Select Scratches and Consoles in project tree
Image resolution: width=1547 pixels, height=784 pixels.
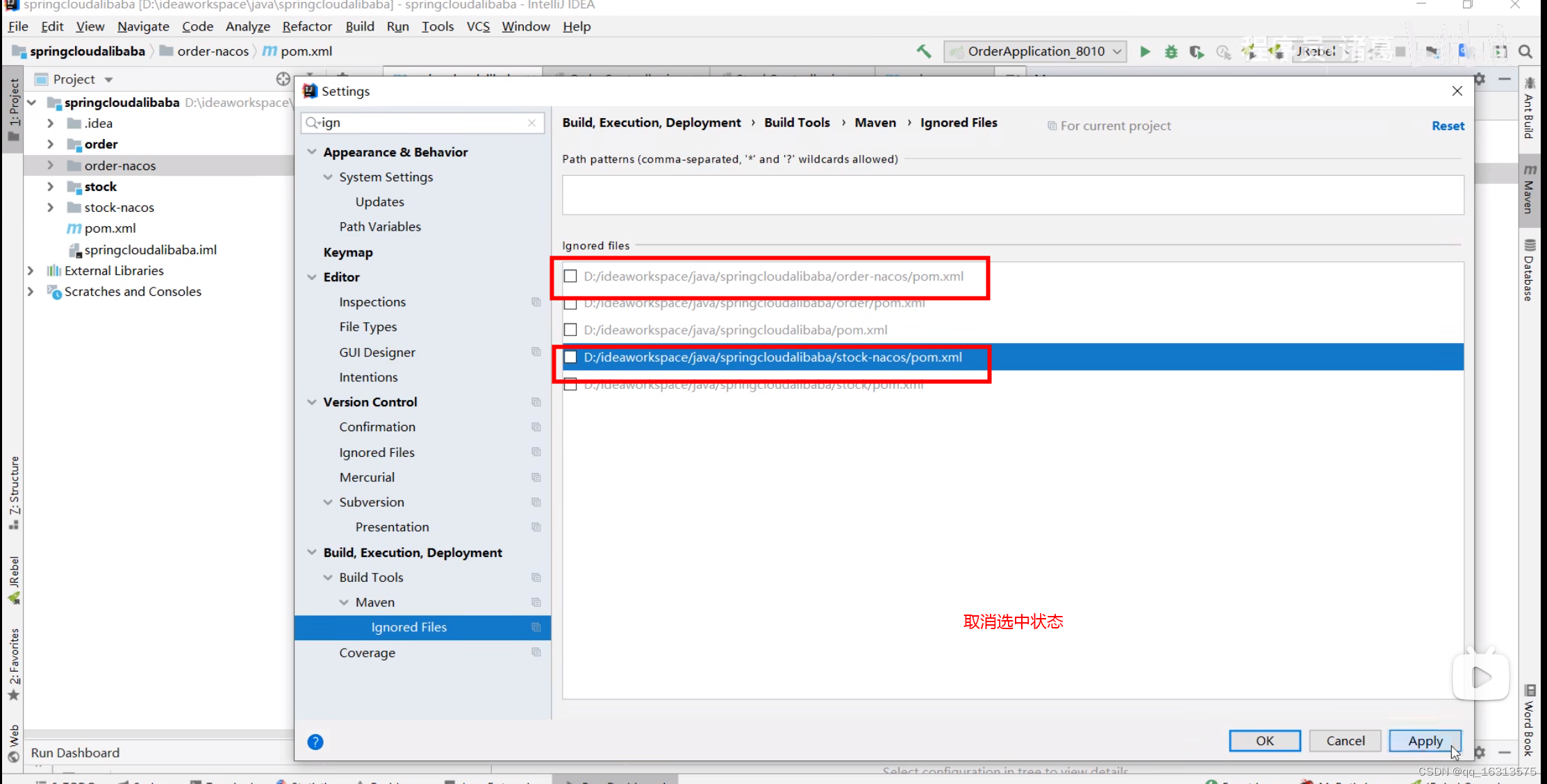[x=133, y=292]
